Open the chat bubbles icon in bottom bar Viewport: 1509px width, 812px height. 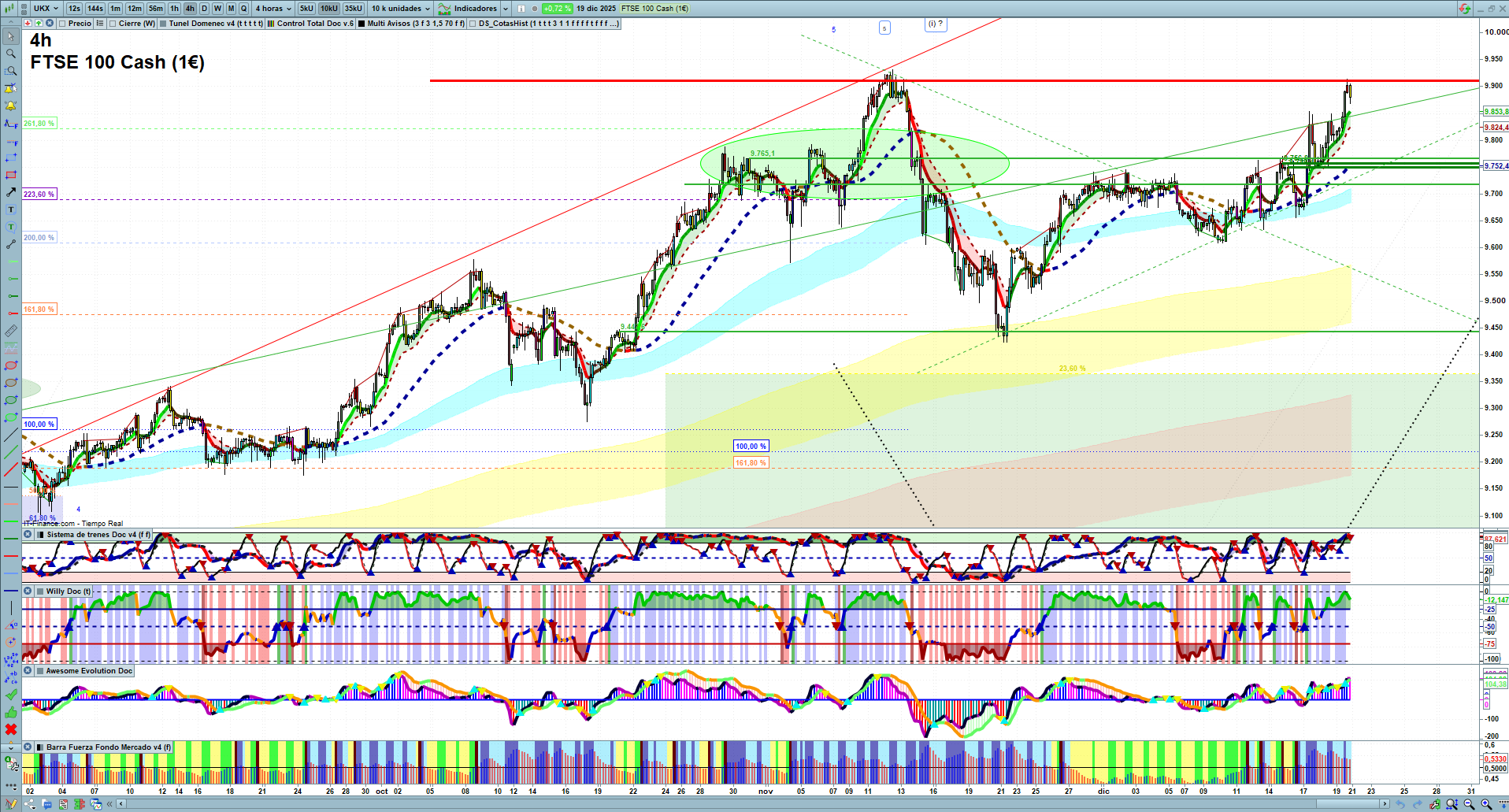(47, 804)
